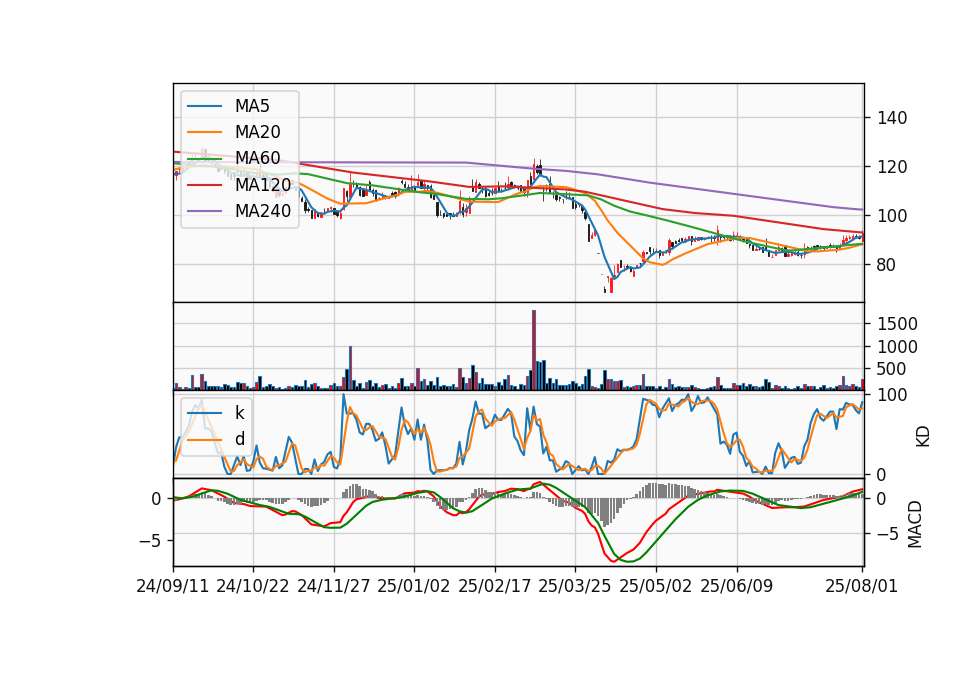This screenshot has width=960, height=690.
Task: Click the 25/06/09 date label
Action: coord(737,586)
